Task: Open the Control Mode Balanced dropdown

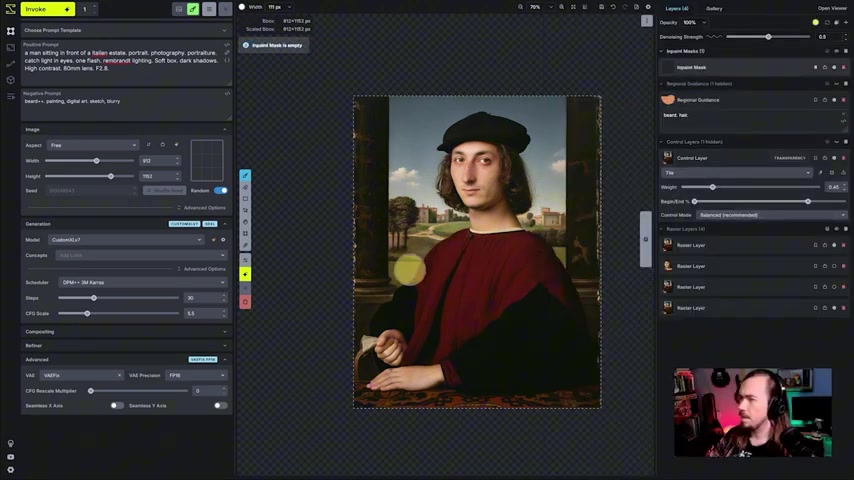Action: click(771, 215)
